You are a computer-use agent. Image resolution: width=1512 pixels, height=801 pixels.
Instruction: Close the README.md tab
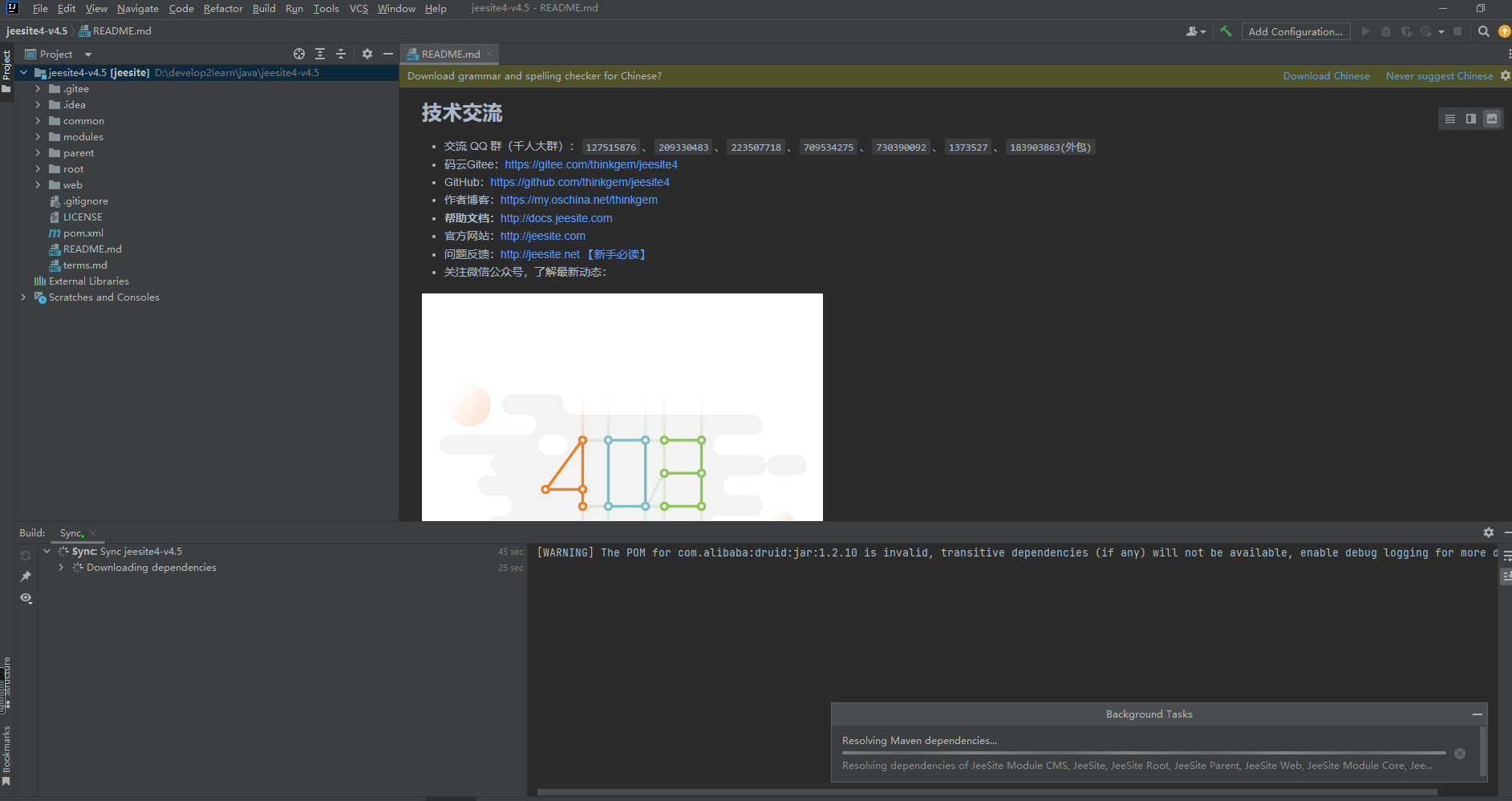pyautogui.click(x=489, y=54)
